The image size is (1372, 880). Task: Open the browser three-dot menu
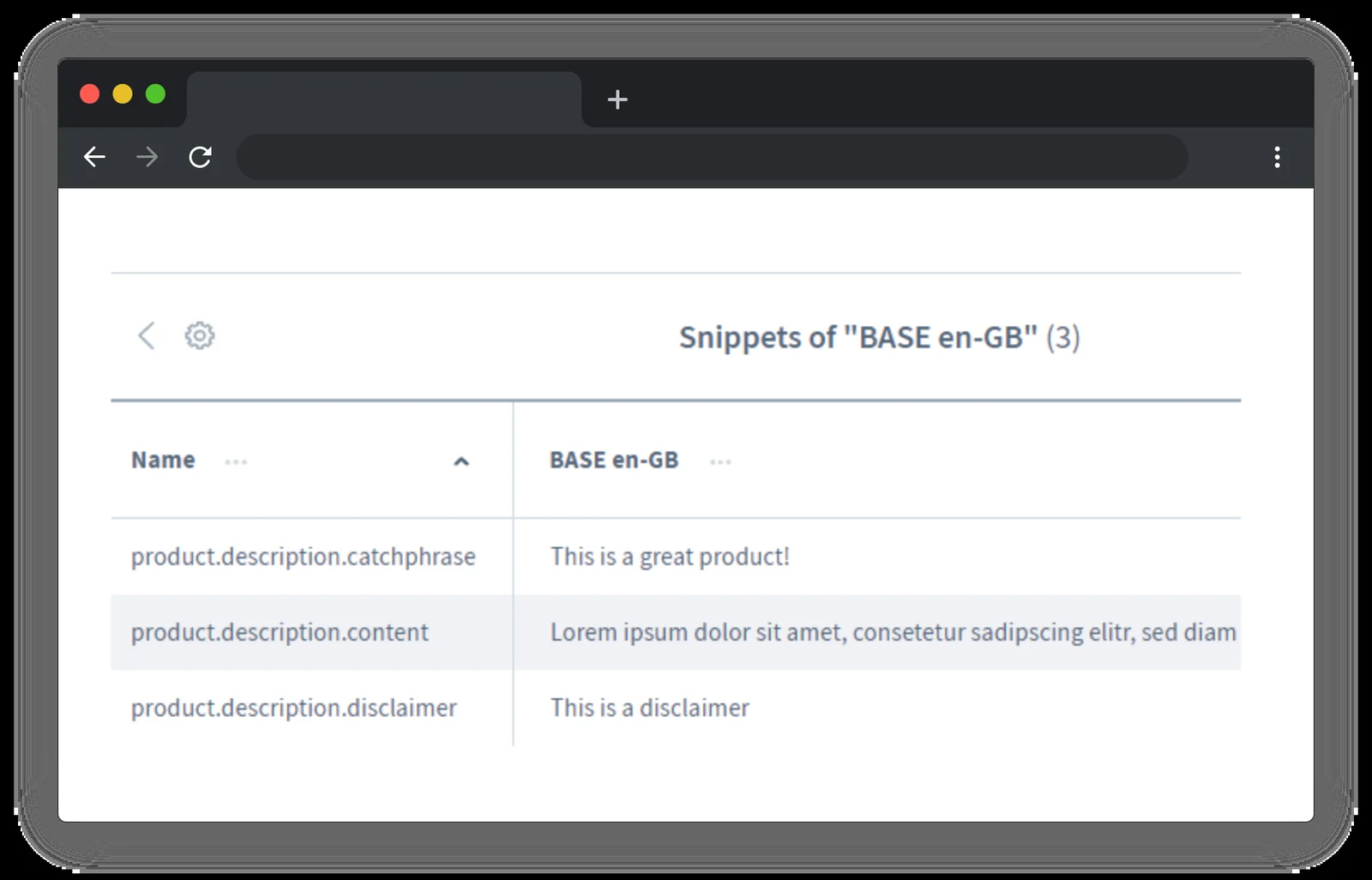tap(1277, 157)
